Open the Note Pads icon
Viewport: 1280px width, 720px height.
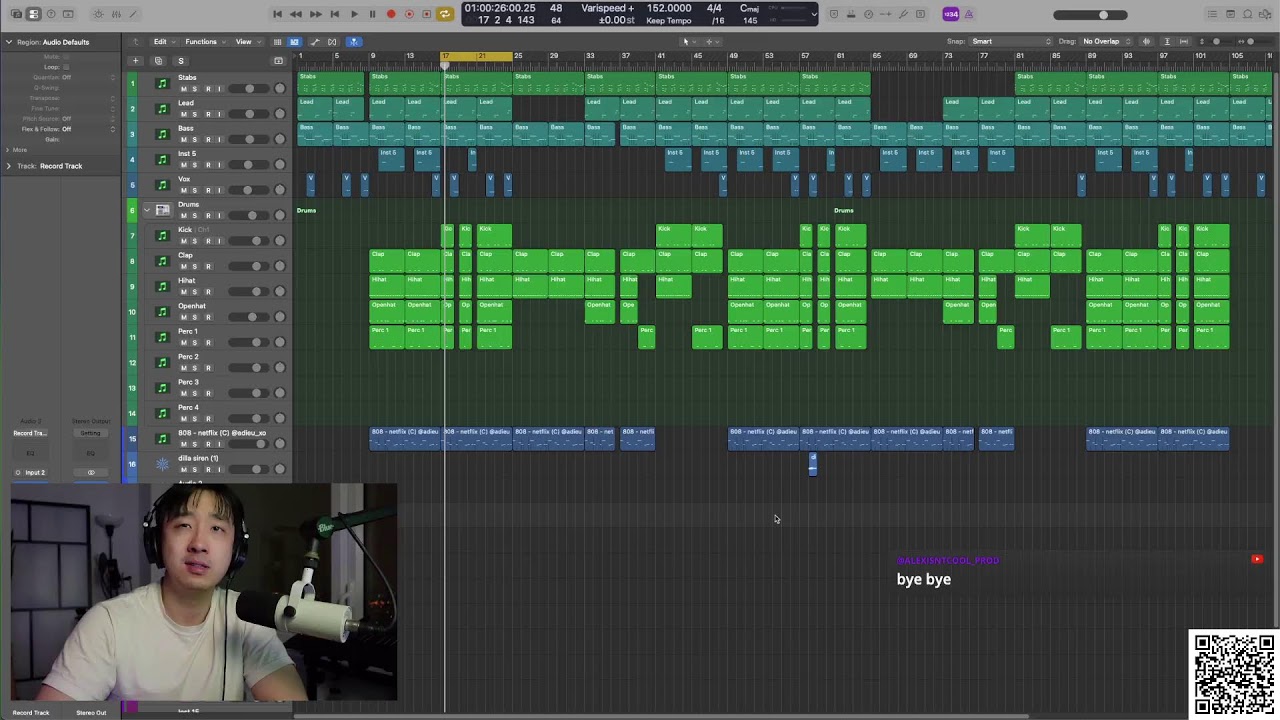(1231, 14)
